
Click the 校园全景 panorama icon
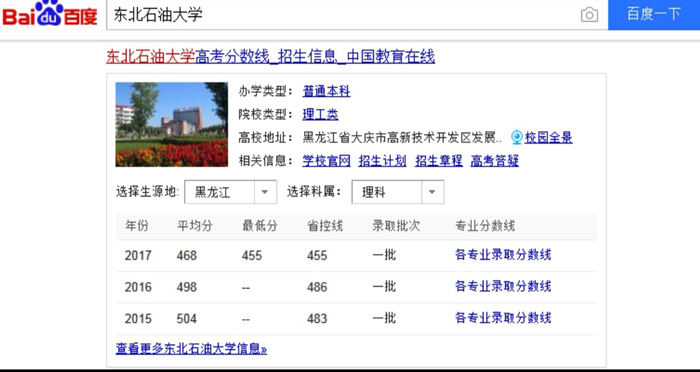coord(517,138)
